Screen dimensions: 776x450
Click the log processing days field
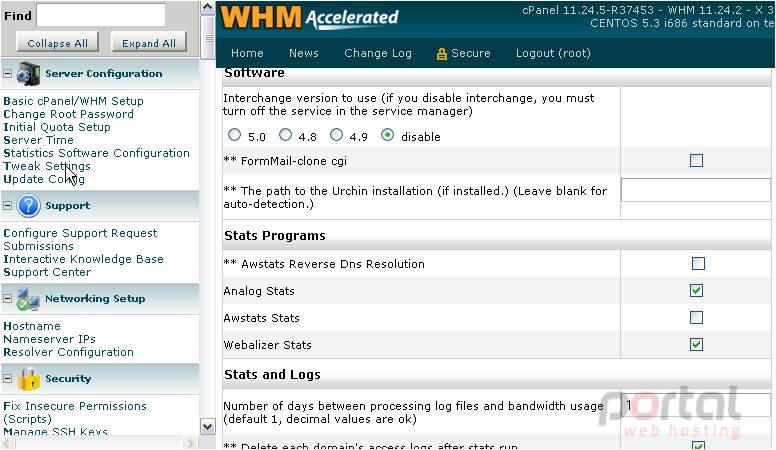pos(696,405)
